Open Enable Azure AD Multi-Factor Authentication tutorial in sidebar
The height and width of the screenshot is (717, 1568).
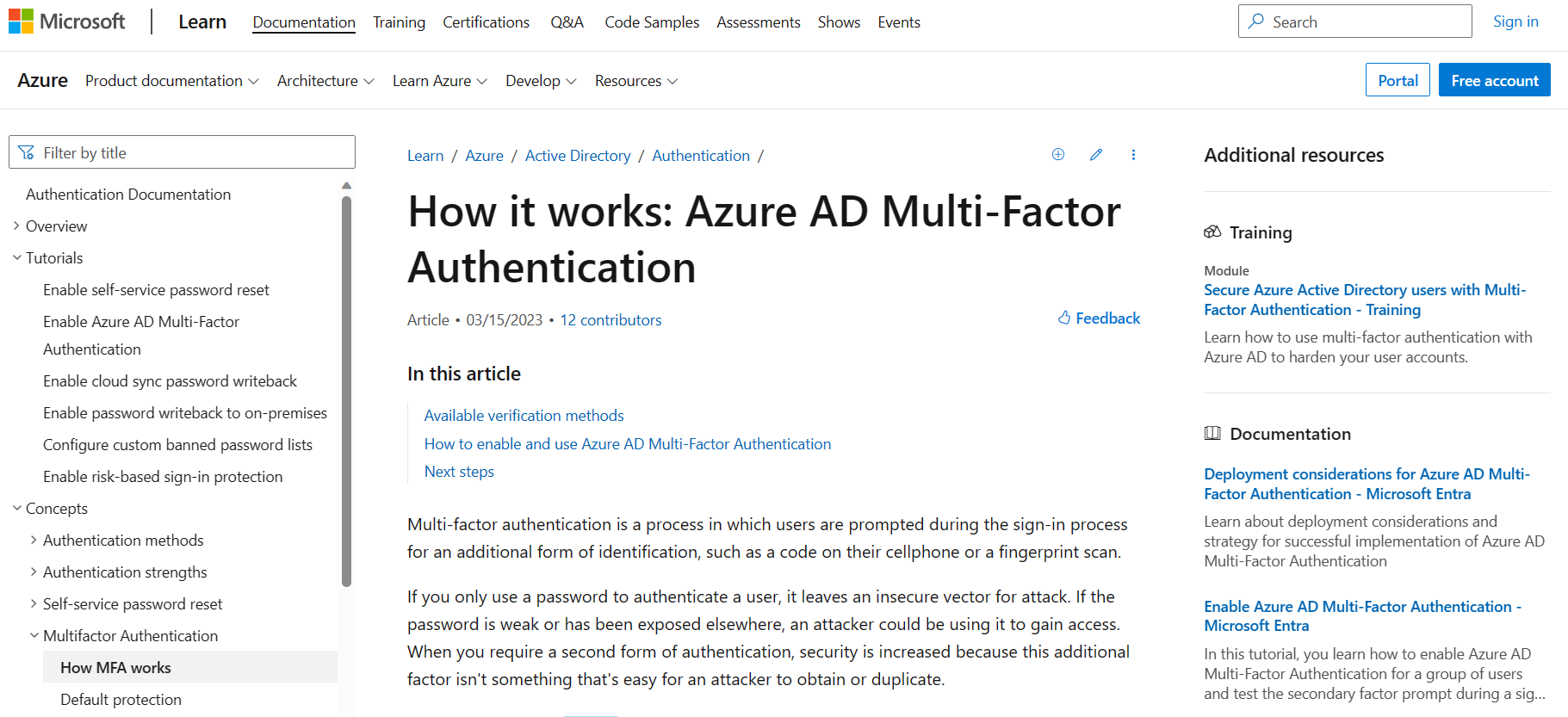click(x=141, y=335)
